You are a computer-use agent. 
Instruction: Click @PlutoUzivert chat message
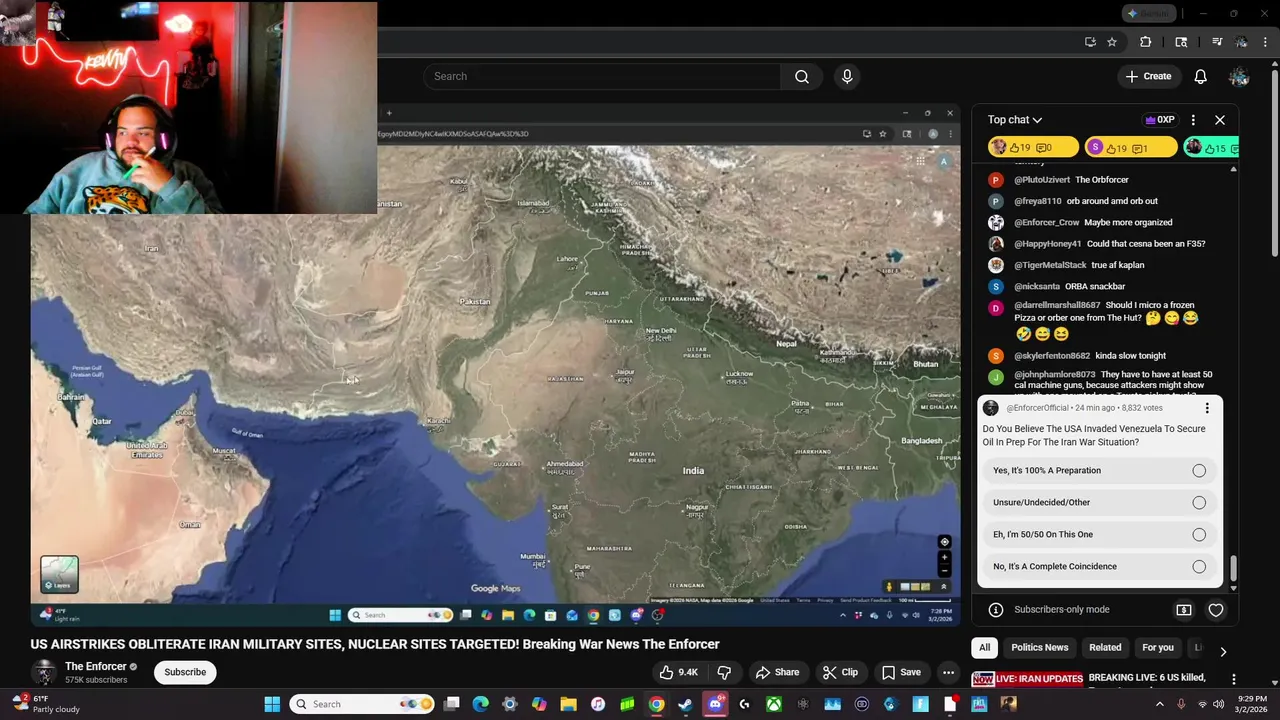click(1099, 180)
